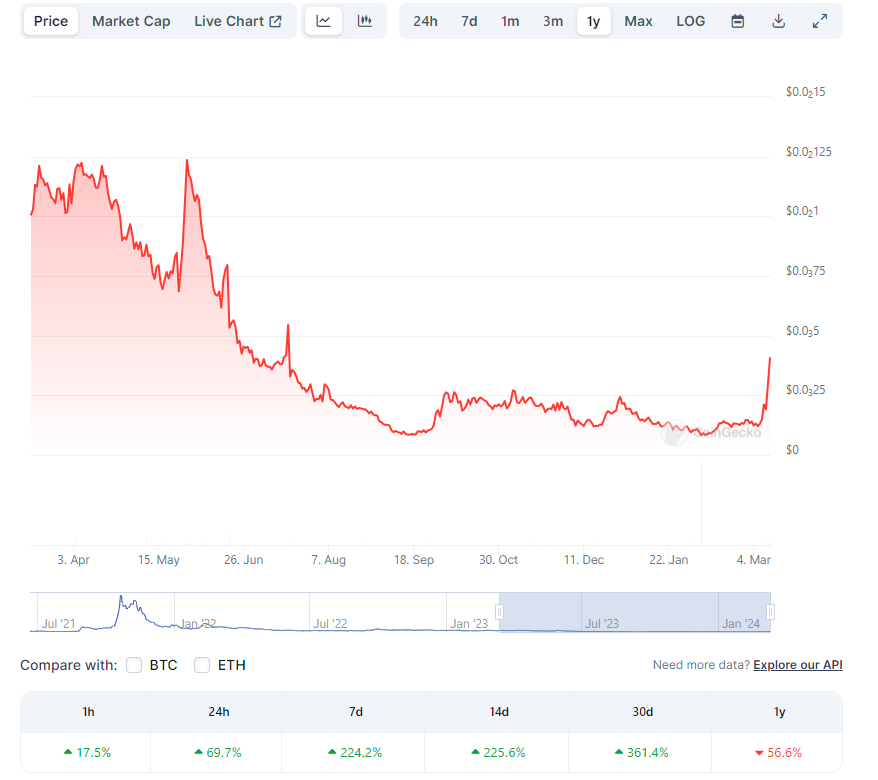Set chart range to 24h
878x780 pixels.
pos(425,21)
